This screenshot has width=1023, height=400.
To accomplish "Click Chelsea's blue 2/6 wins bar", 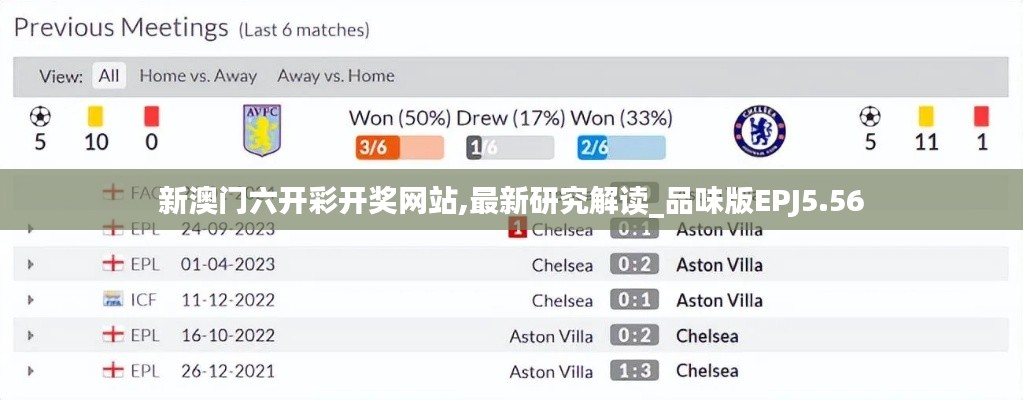I will (620, 148).
